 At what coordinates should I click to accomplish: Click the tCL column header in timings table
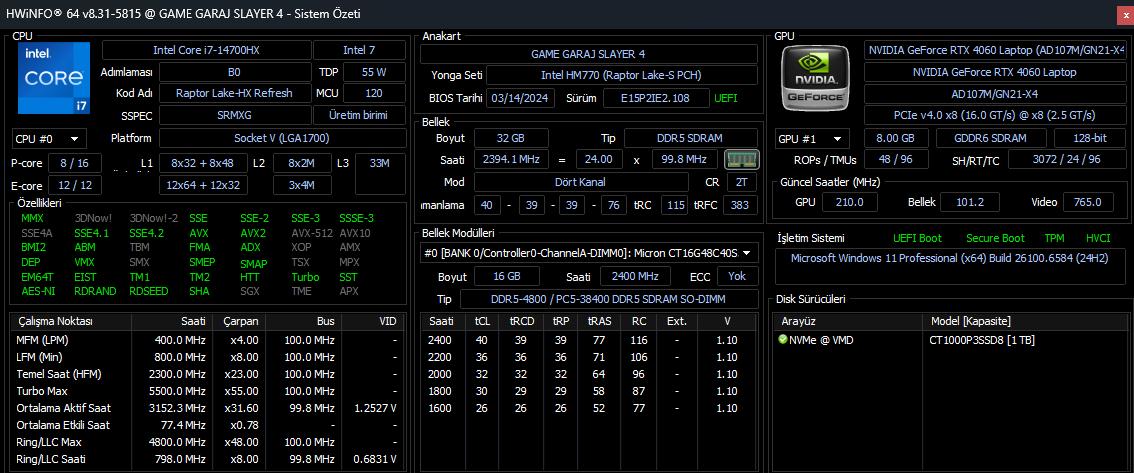[x=482, y=321]
